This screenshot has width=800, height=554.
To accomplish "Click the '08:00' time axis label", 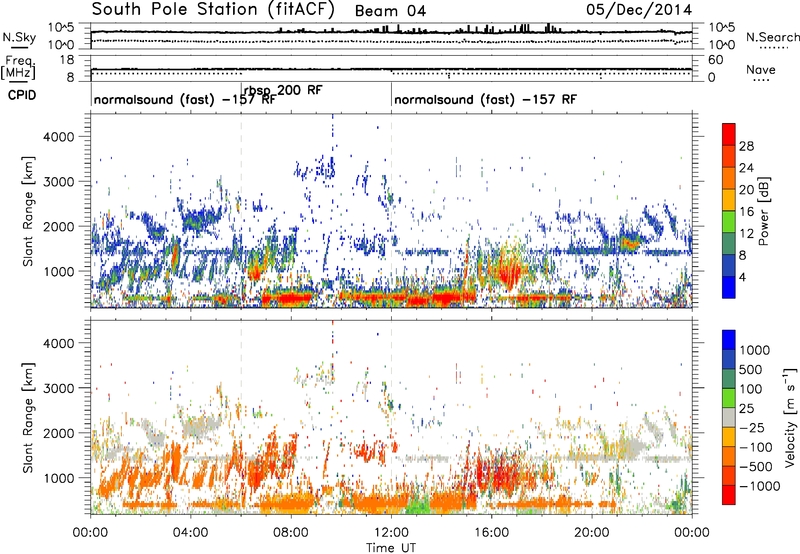I will click(291, 533).
